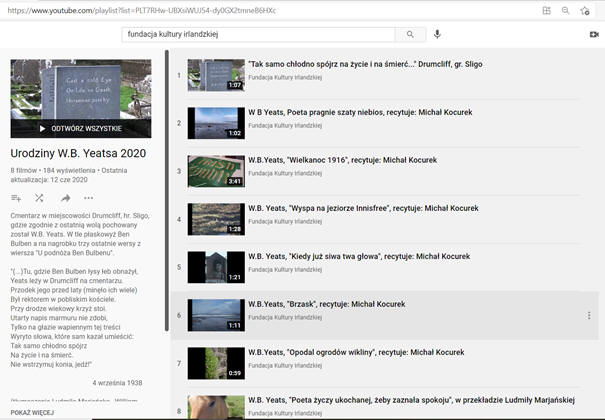The height and width of the screenshot is (420, 605).
Task: Open thumbnail of Opodal ogrodów wikliny video
Action: pos(216,363)
